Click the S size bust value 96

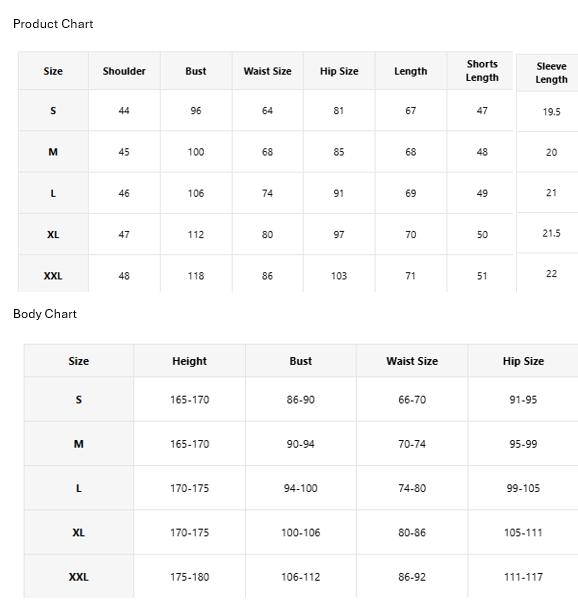[x=196, y=111]
